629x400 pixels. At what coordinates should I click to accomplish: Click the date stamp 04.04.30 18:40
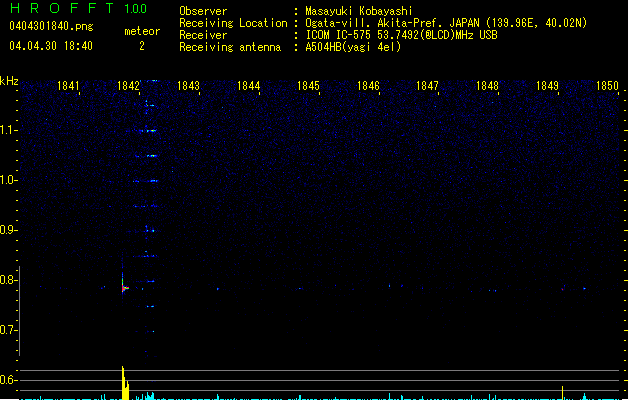coord(51,46)
